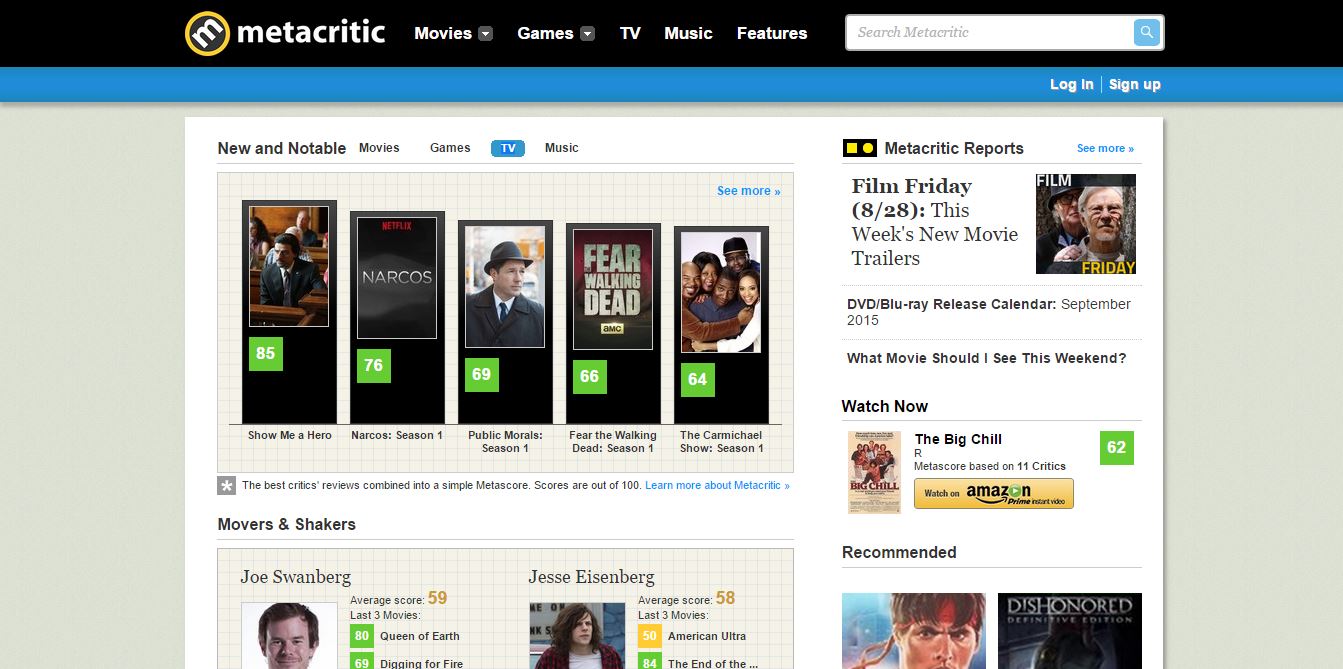Click Jesse Eisenberg's photo
The width and height of the screenshot is (1343, 669).
click(x=577, y=636)
